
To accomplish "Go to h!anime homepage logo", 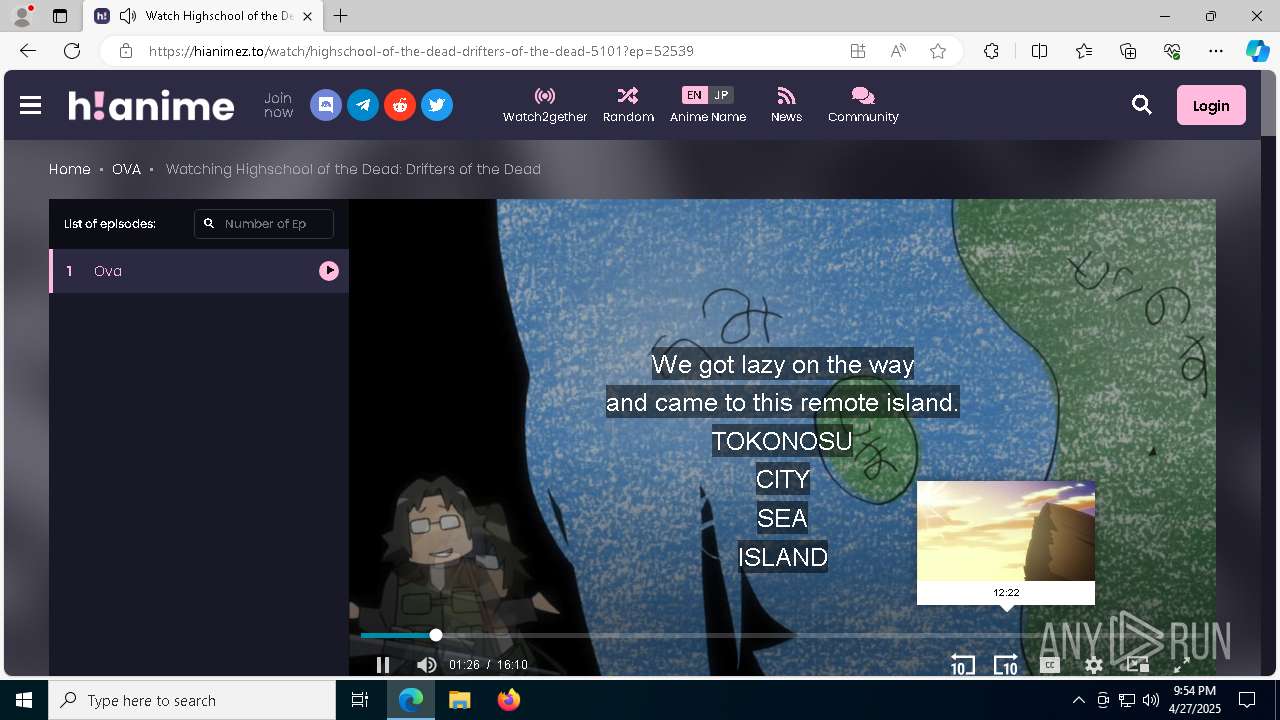I will [x=151, y=105].
